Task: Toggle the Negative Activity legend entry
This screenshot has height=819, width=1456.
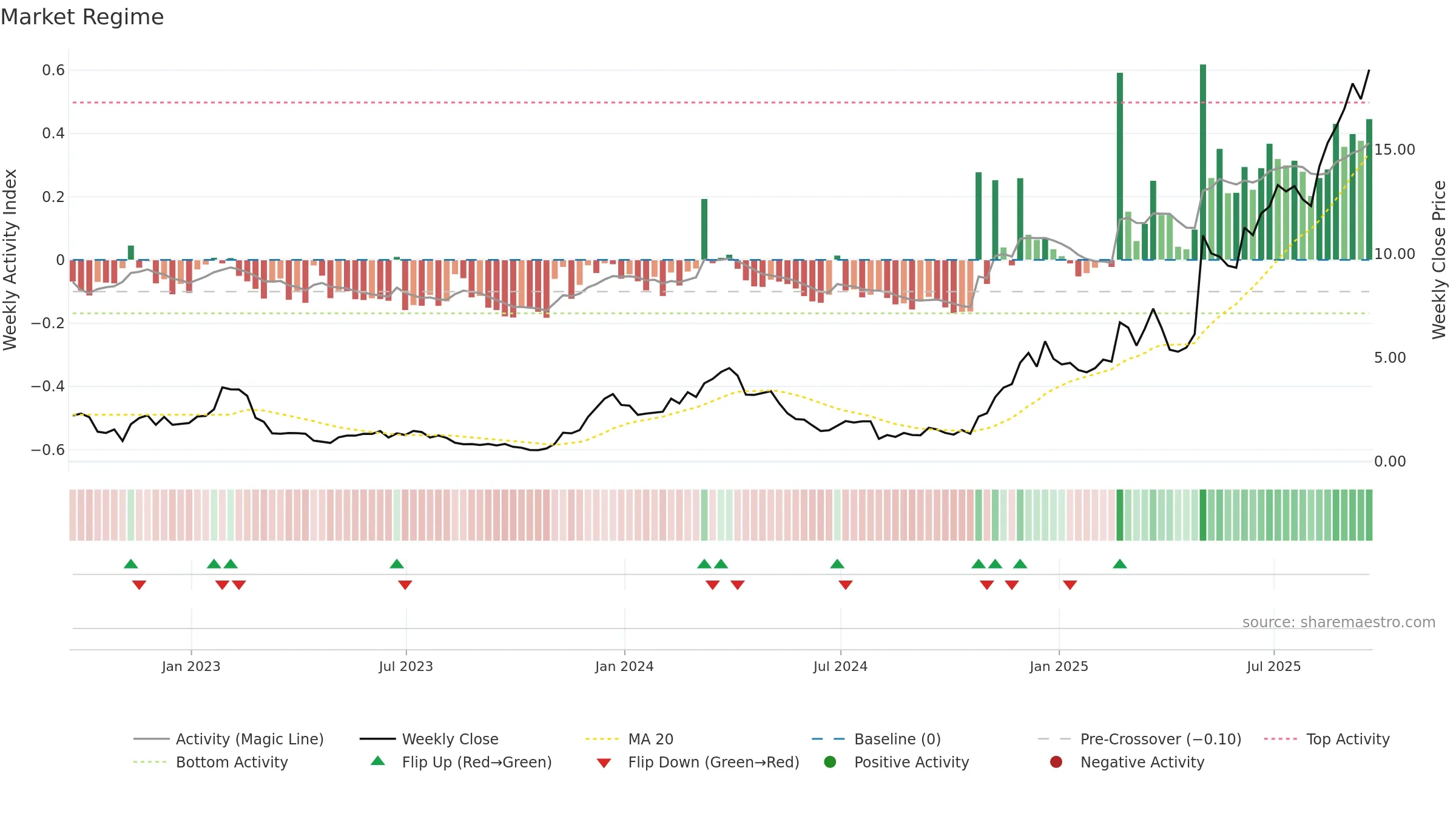Action: coord(1127,762)
